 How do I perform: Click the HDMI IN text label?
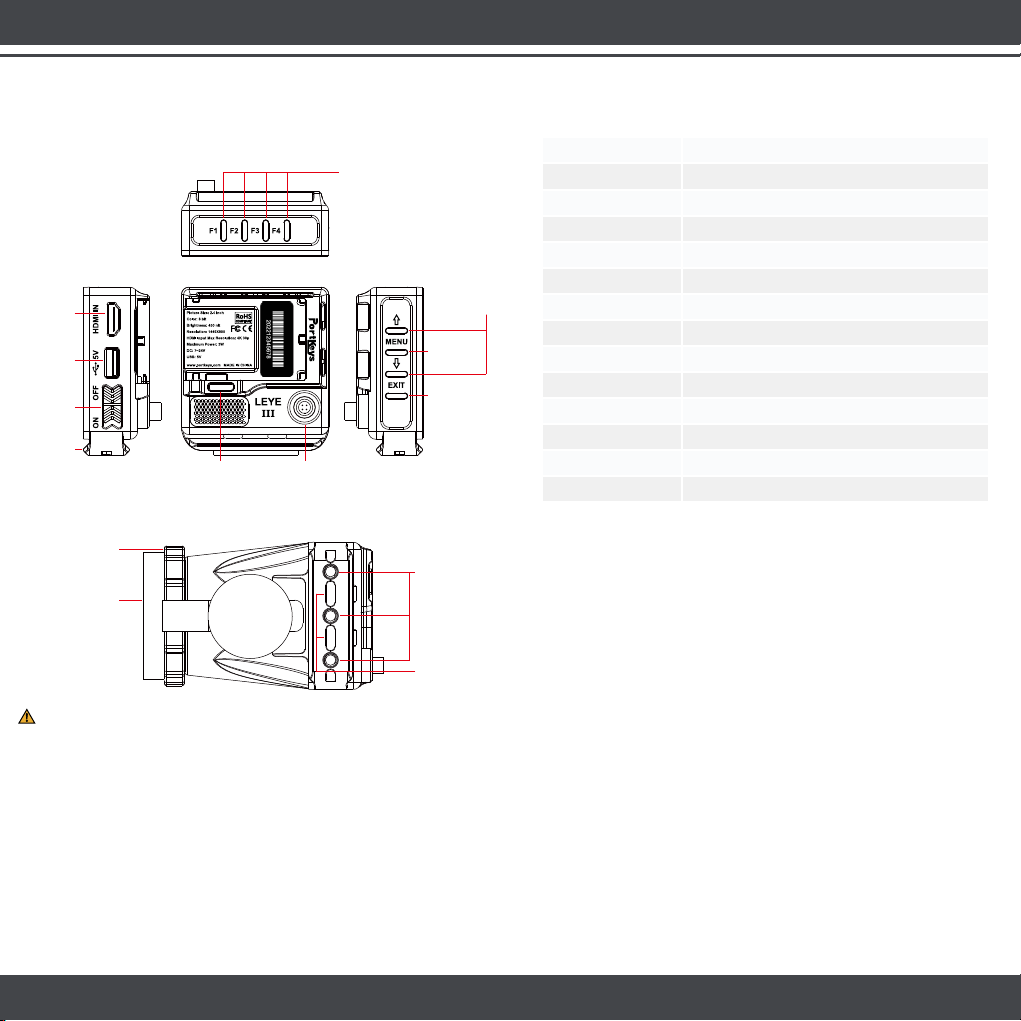pyautogui.click(x=96, y=319)
